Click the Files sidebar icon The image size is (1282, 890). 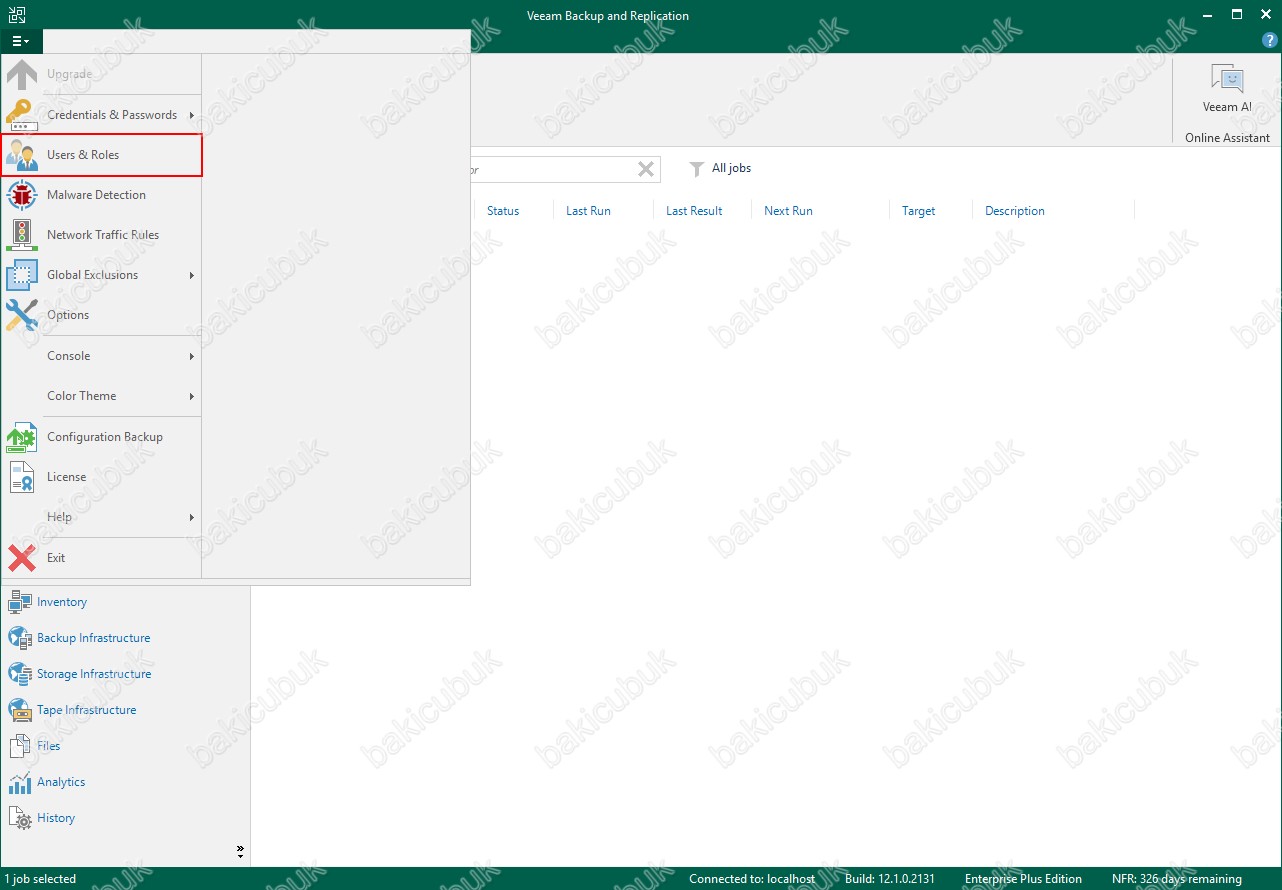coord(20,746)
